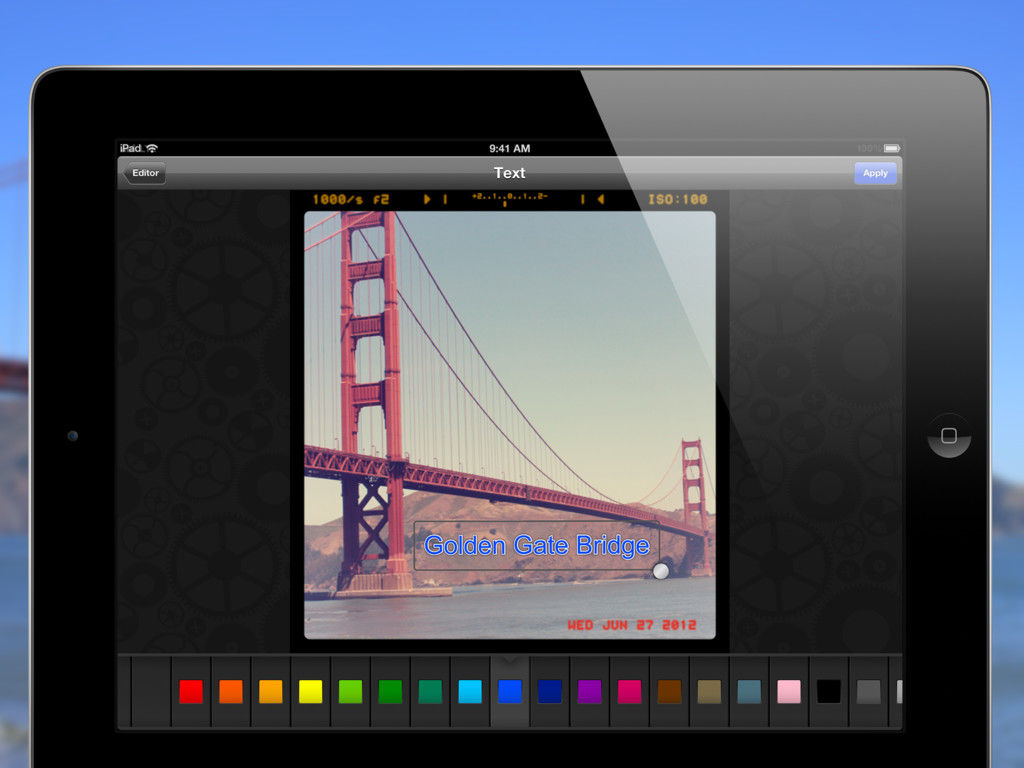The height and width of the screenshot is (768, 1024).
Task: Select the steel blue color swatch
Action: (749, 692)
